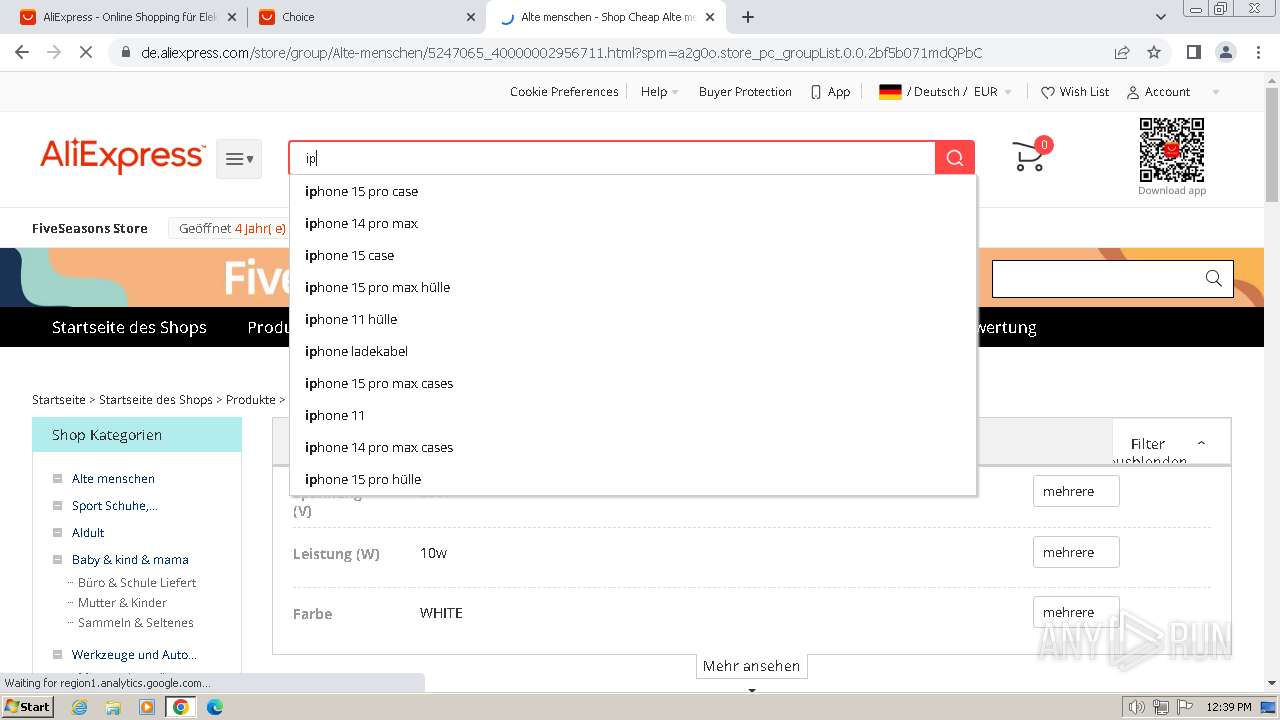The width and height of the screenshot is (1280, 720).
Task: Click mehrere button in the Spannung row
Action: (x=1076, y=491)
